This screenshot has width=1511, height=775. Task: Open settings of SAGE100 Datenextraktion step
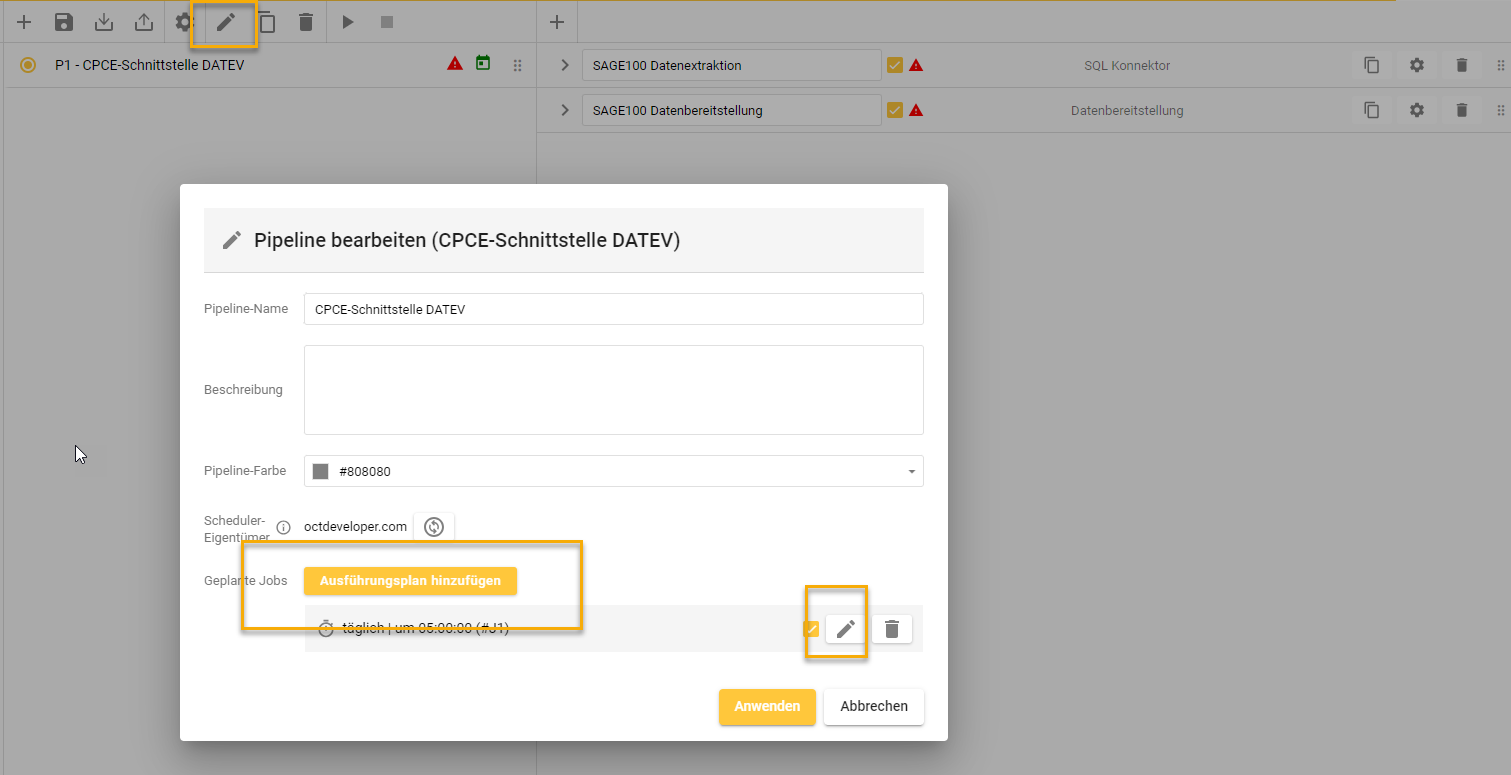click(x=1416, y=65)
